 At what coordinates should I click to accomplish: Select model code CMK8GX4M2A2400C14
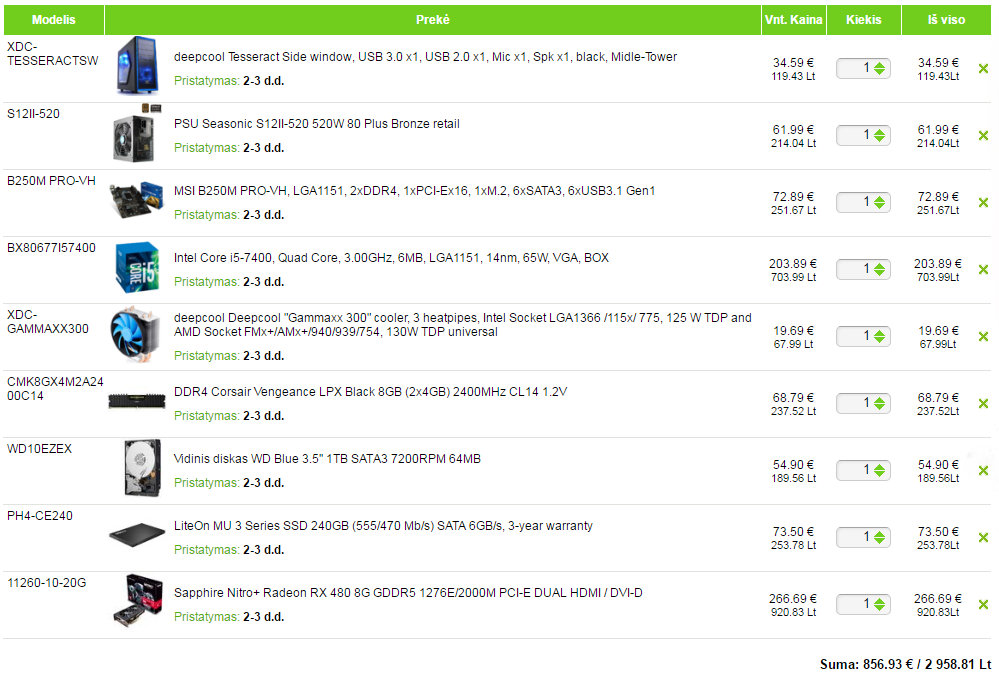coord(55,389)
